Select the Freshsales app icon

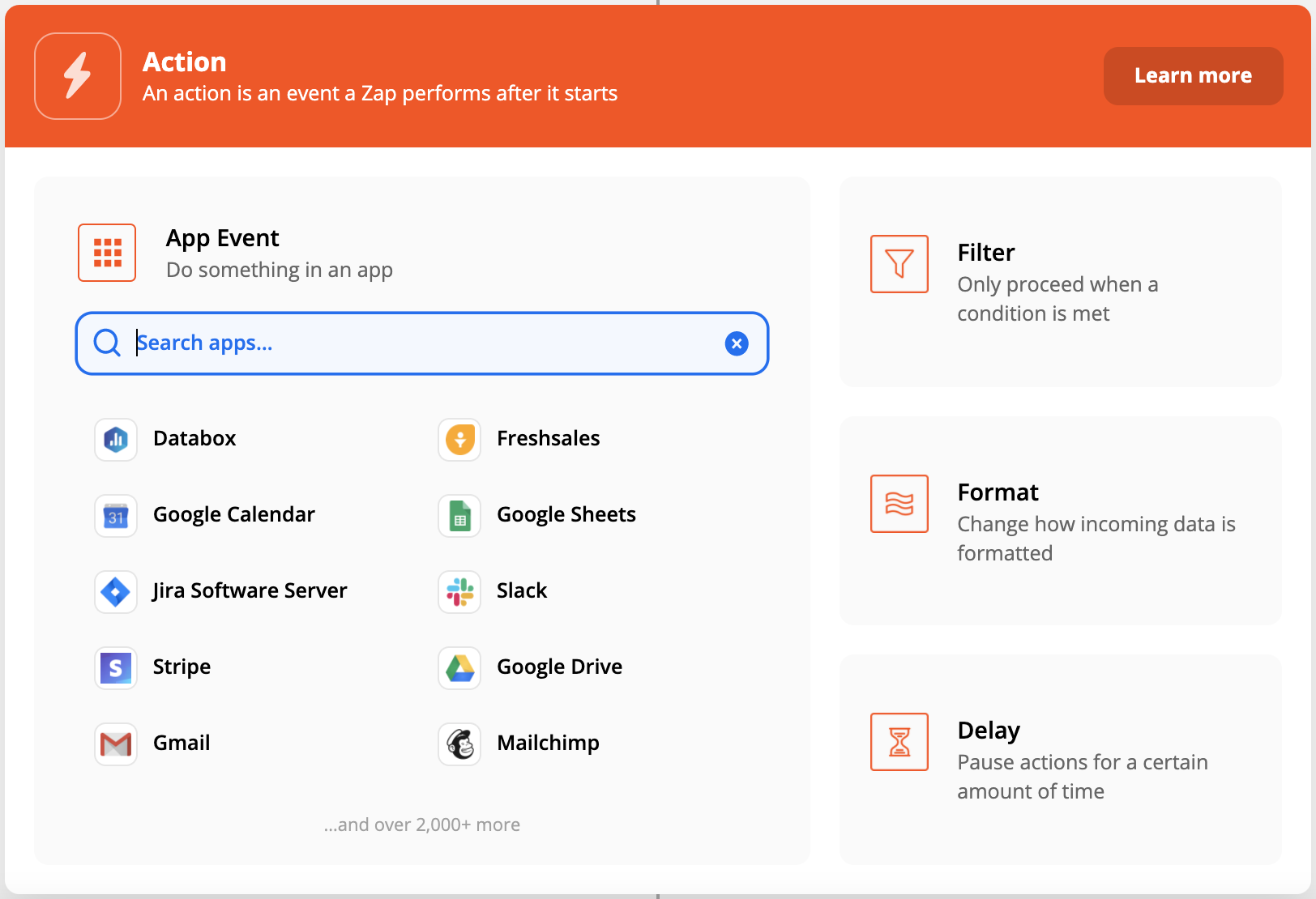pyautogui.click(x=459, y=440)
